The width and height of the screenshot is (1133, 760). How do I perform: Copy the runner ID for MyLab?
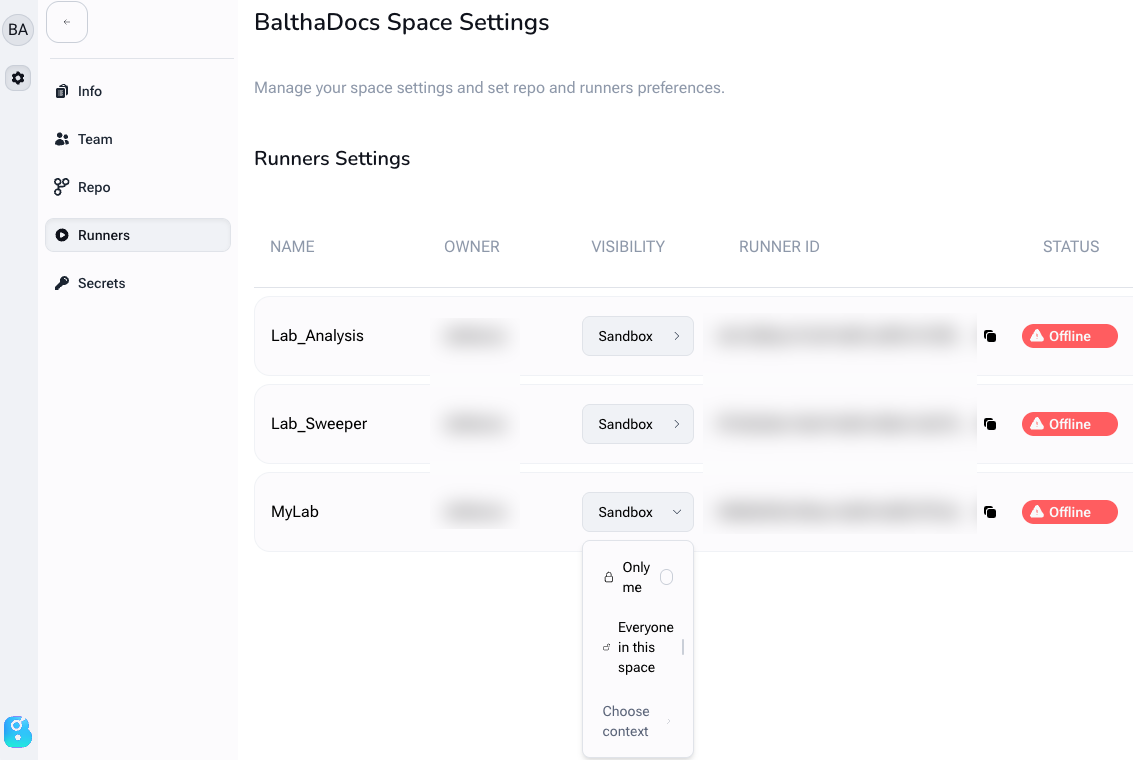click(x=991, y=512)
